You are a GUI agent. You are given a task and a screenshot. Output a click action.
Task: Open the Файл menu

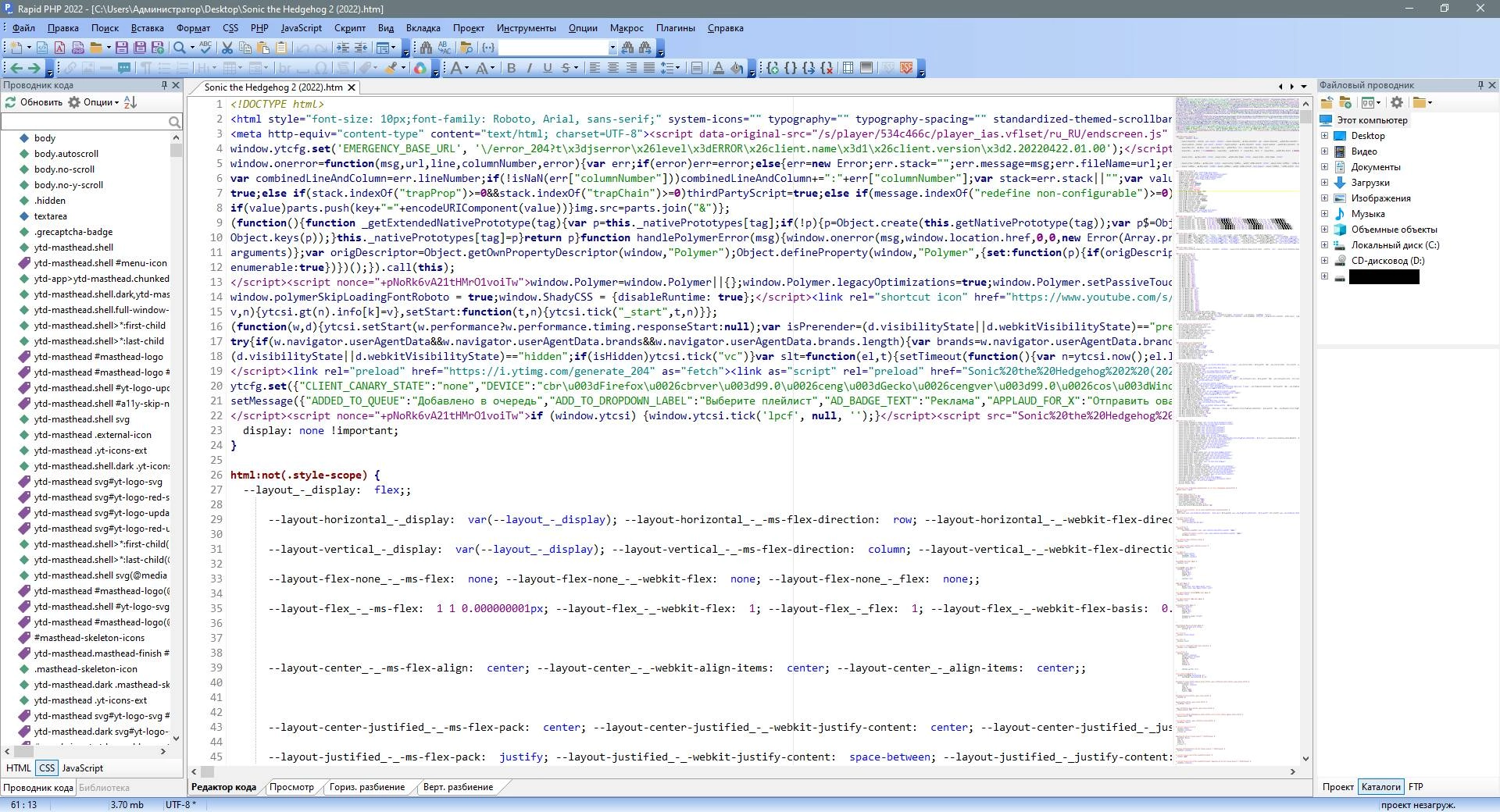23,27
